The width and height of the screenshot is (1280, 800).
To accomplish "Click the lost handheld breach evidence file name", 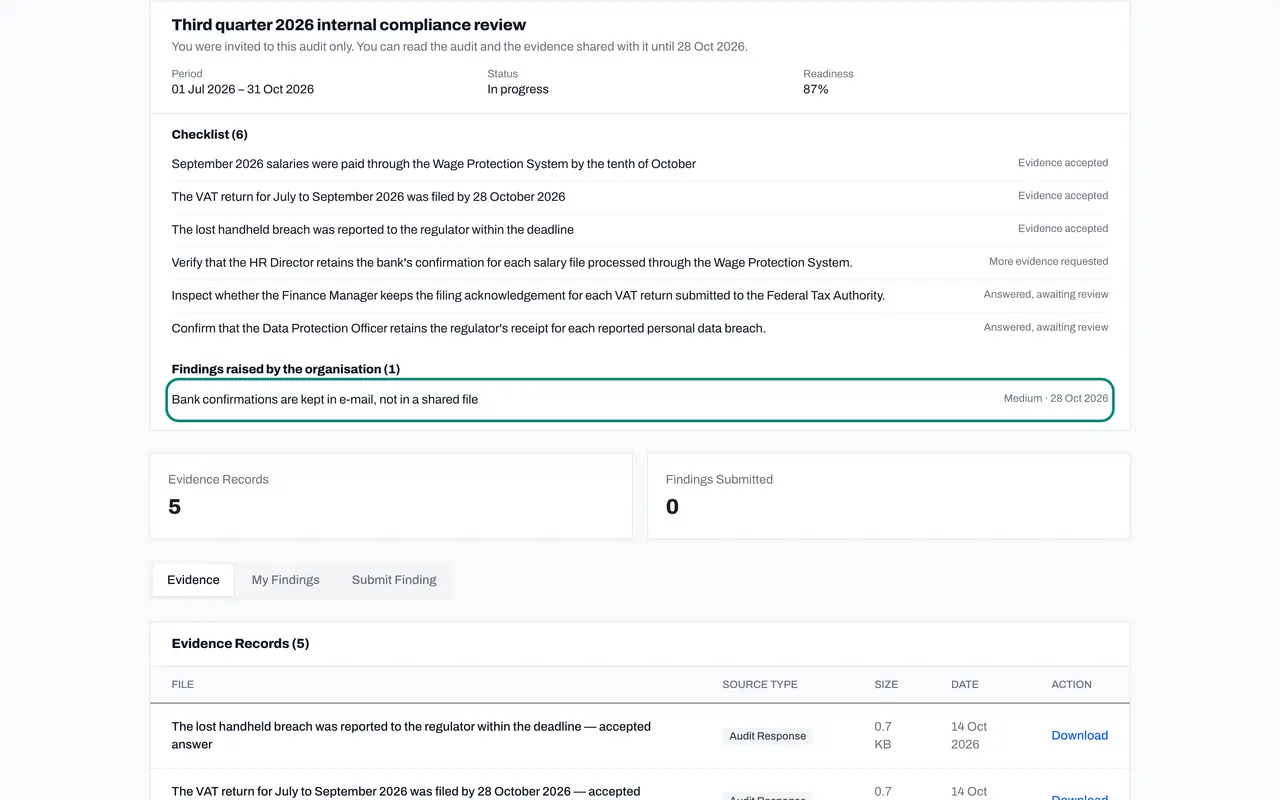I will click(x=411, y=735).
